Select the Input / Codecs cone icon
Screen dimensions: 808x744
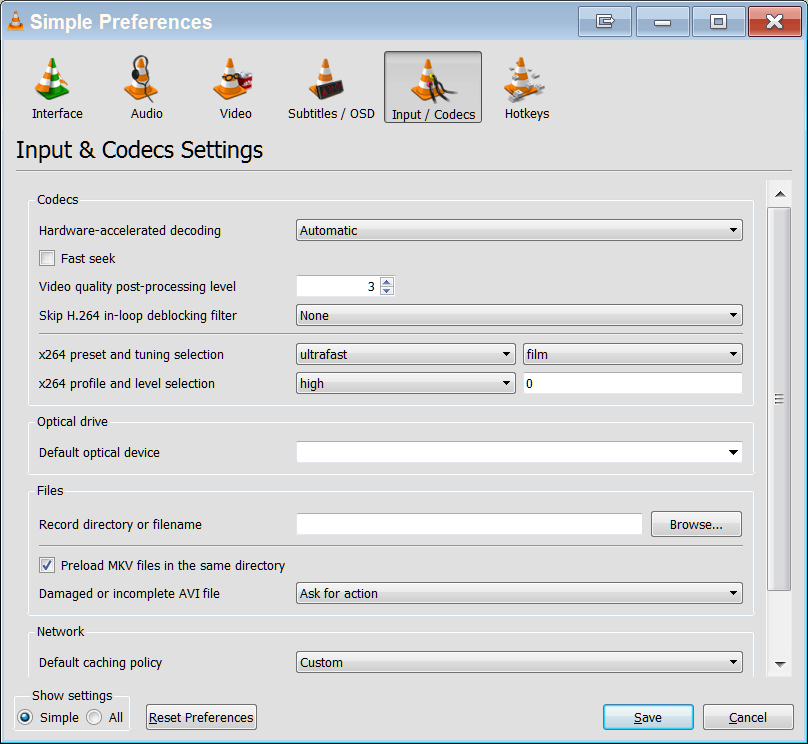click(433, 81)
